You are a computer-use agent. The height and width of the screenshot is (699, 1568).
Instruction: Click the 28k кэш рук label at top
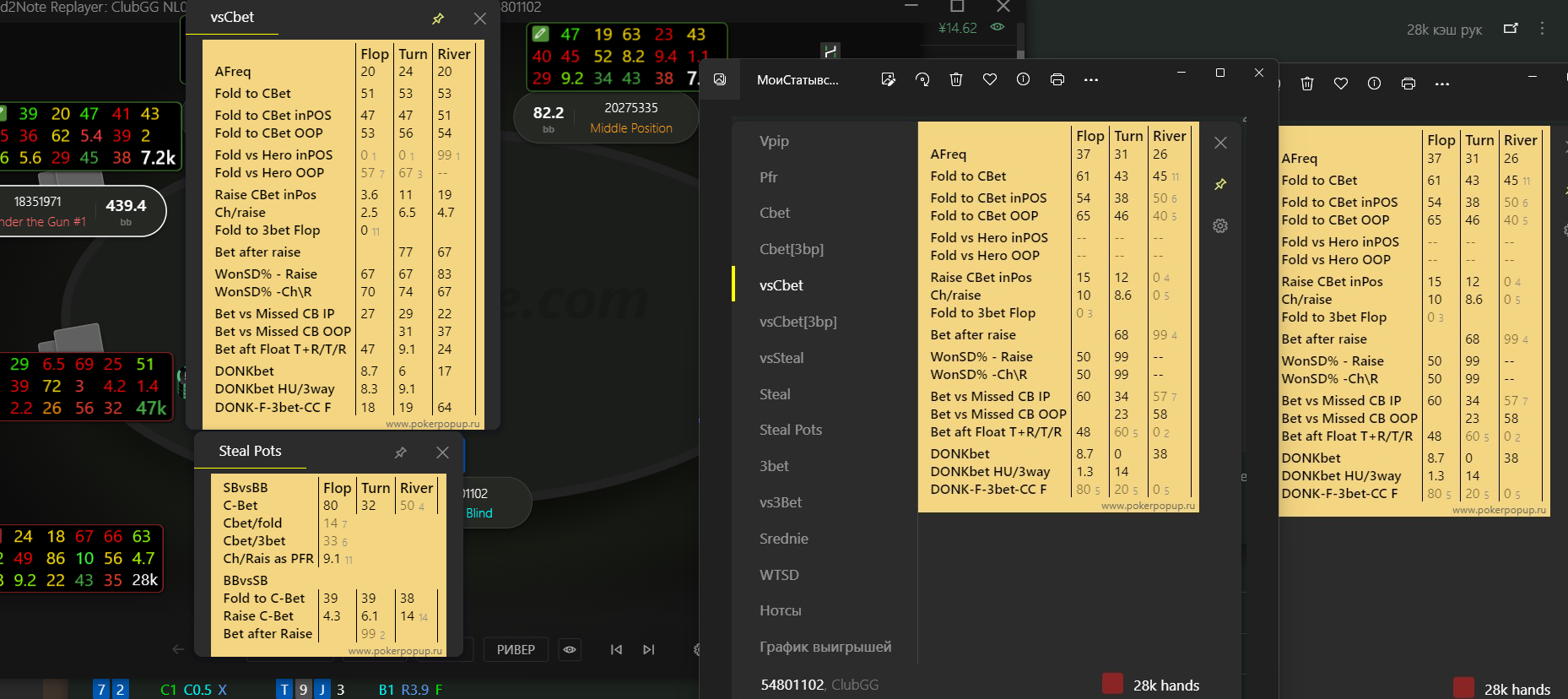click(x=1444, y=30)
